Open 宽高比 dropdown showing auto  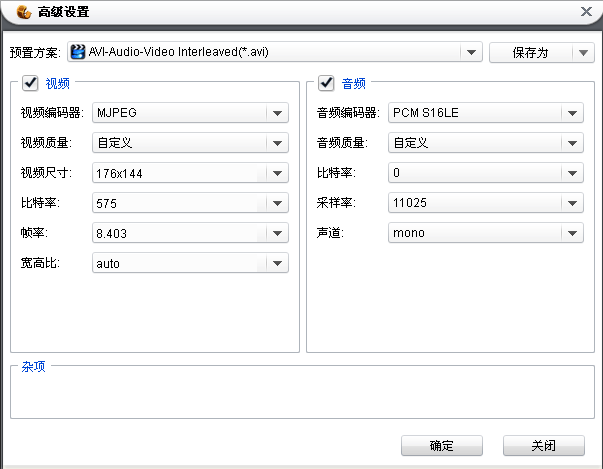tap(190, 263)
